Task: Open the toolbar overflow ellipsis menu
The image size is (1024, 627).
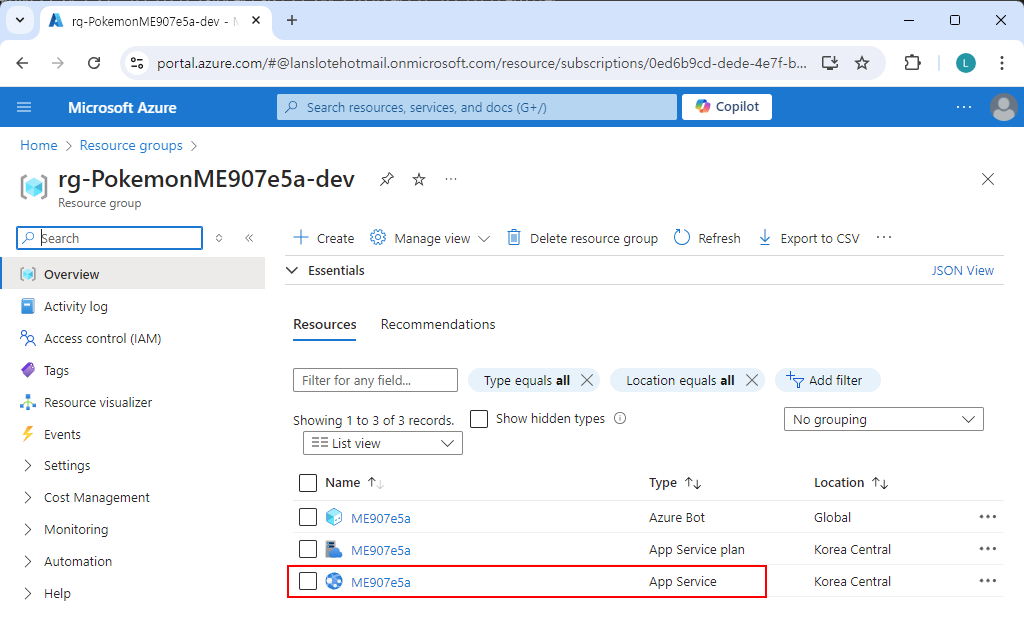Action: (x=884, y=237)
